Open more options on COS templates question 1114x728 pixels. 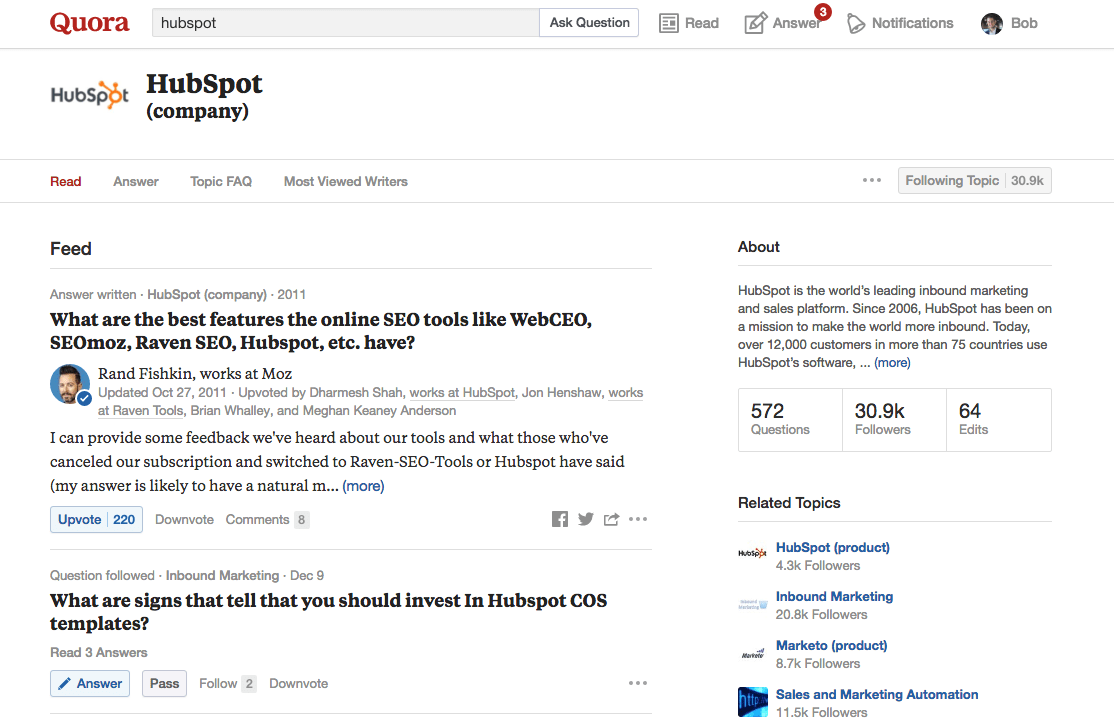tap(638, 683)
